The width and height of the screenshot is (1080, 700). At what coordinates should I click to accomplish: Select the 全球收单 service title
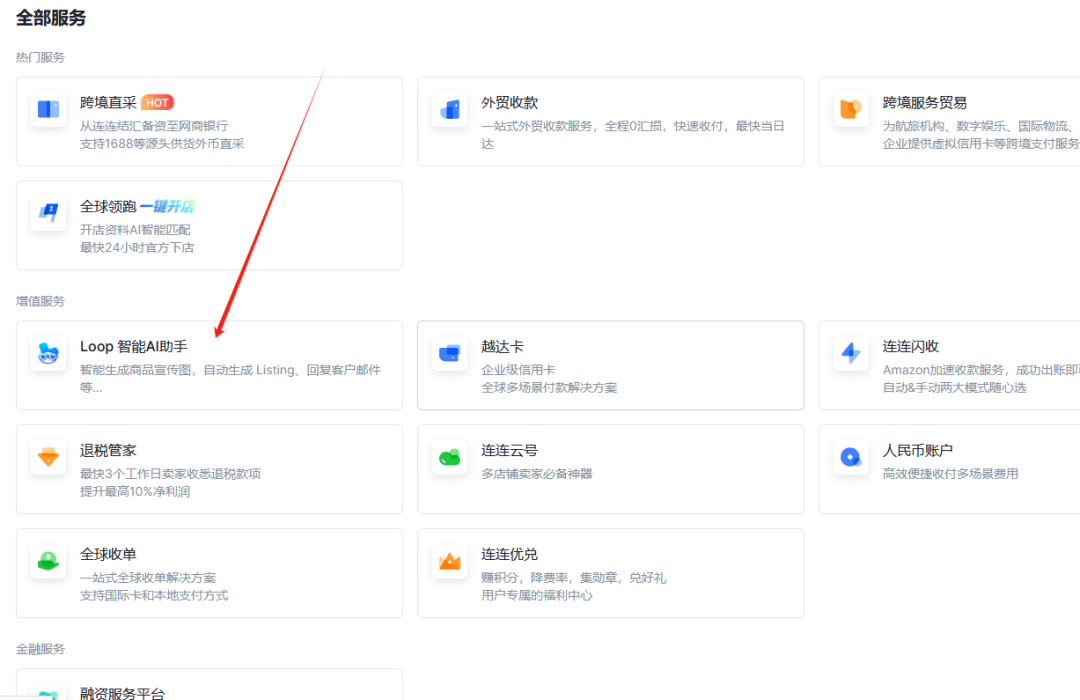pyautogui.click(x=108, y=554)
